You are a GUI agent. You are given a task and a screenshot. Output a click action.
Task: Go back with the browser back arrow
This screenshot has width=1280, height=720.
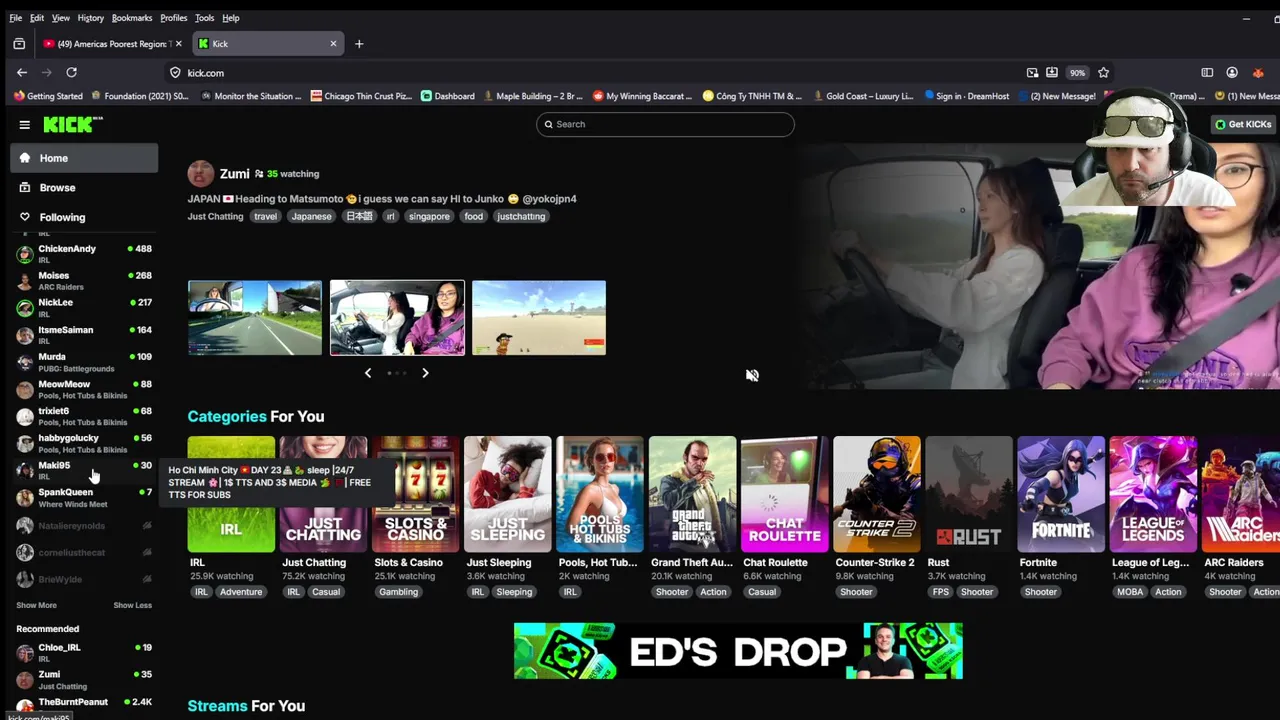22,73
